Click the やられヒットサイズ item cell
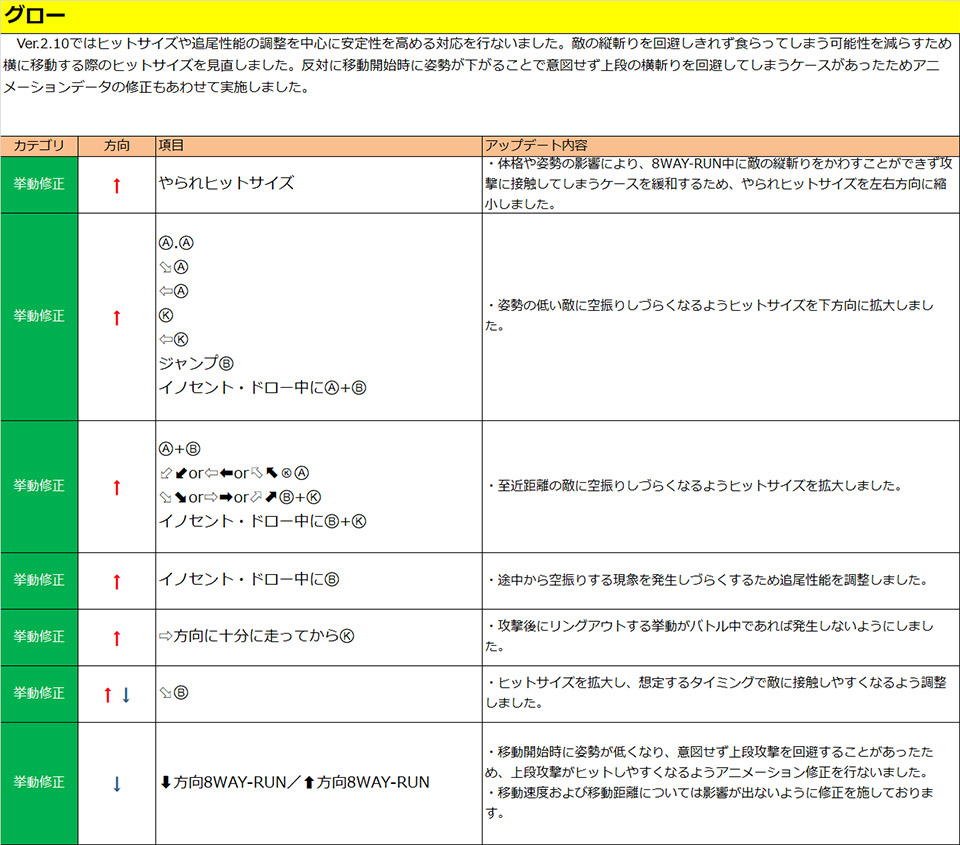The height and width of the screenshot is (845, 960). click(226, 183)
